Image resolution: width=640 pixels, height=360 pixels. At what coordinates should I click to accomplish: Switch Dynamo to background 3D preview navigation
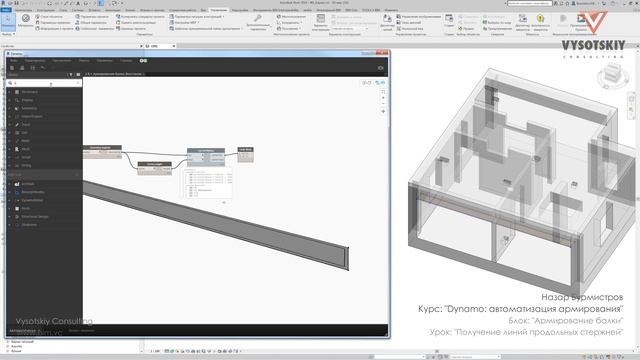tap(367, 83)
